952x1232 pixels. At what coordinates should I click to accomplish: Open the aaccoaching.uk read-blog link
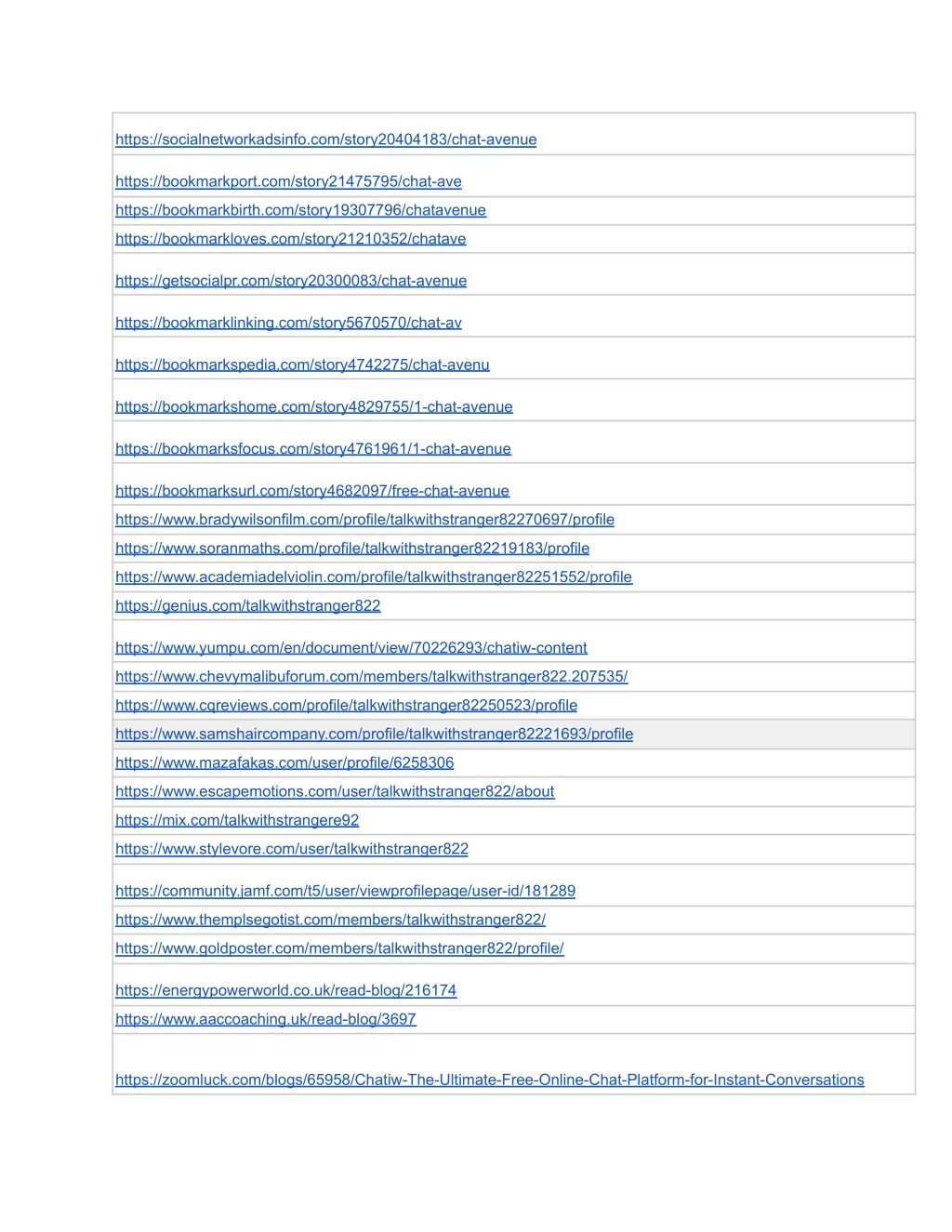[266, 1020]
